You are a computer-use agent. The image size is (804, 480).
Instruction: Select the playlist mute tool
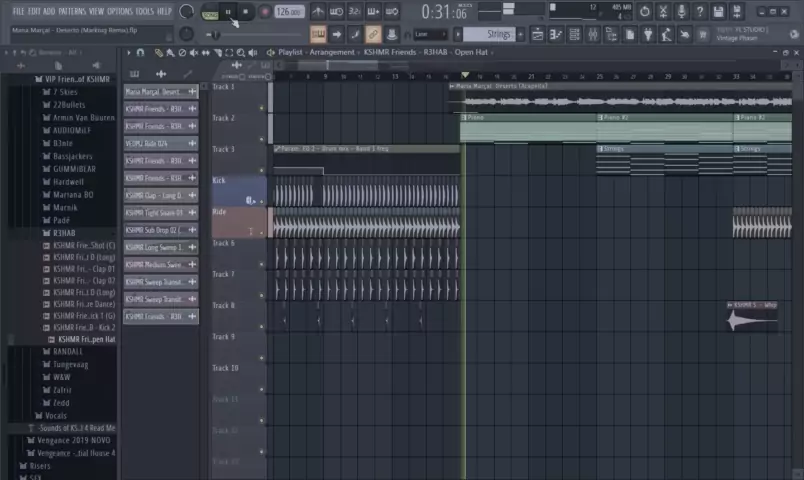tap(194, 52)
